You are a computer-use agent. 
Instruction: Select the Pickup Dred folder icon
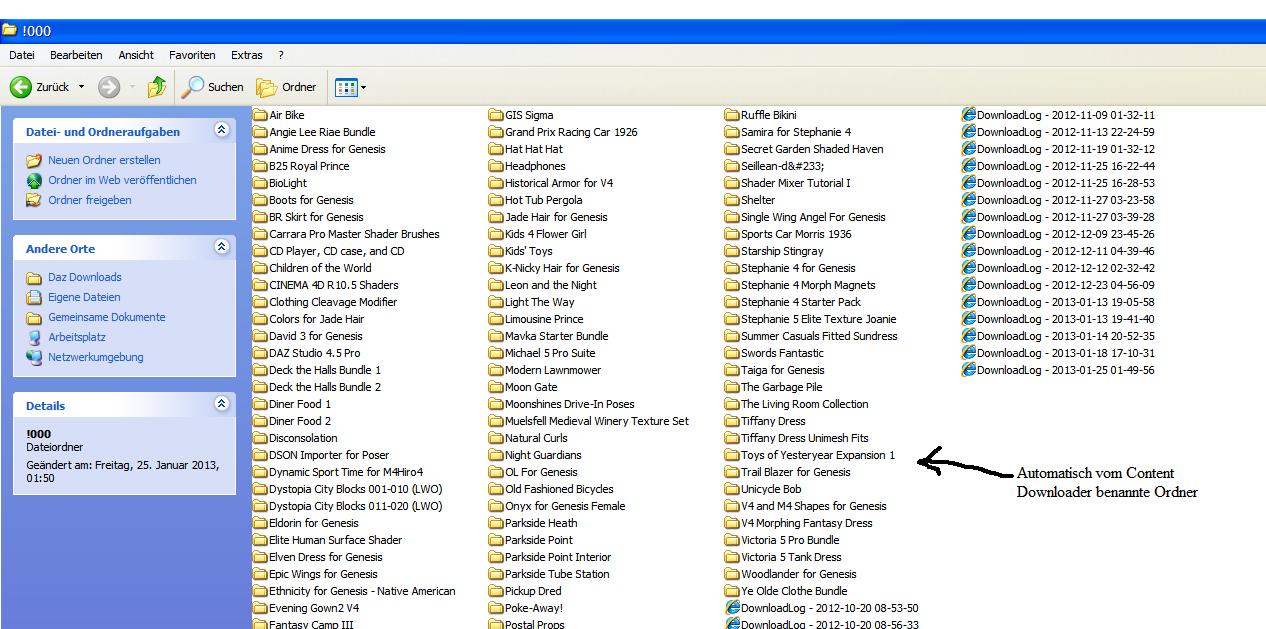(x=496, y=591)
